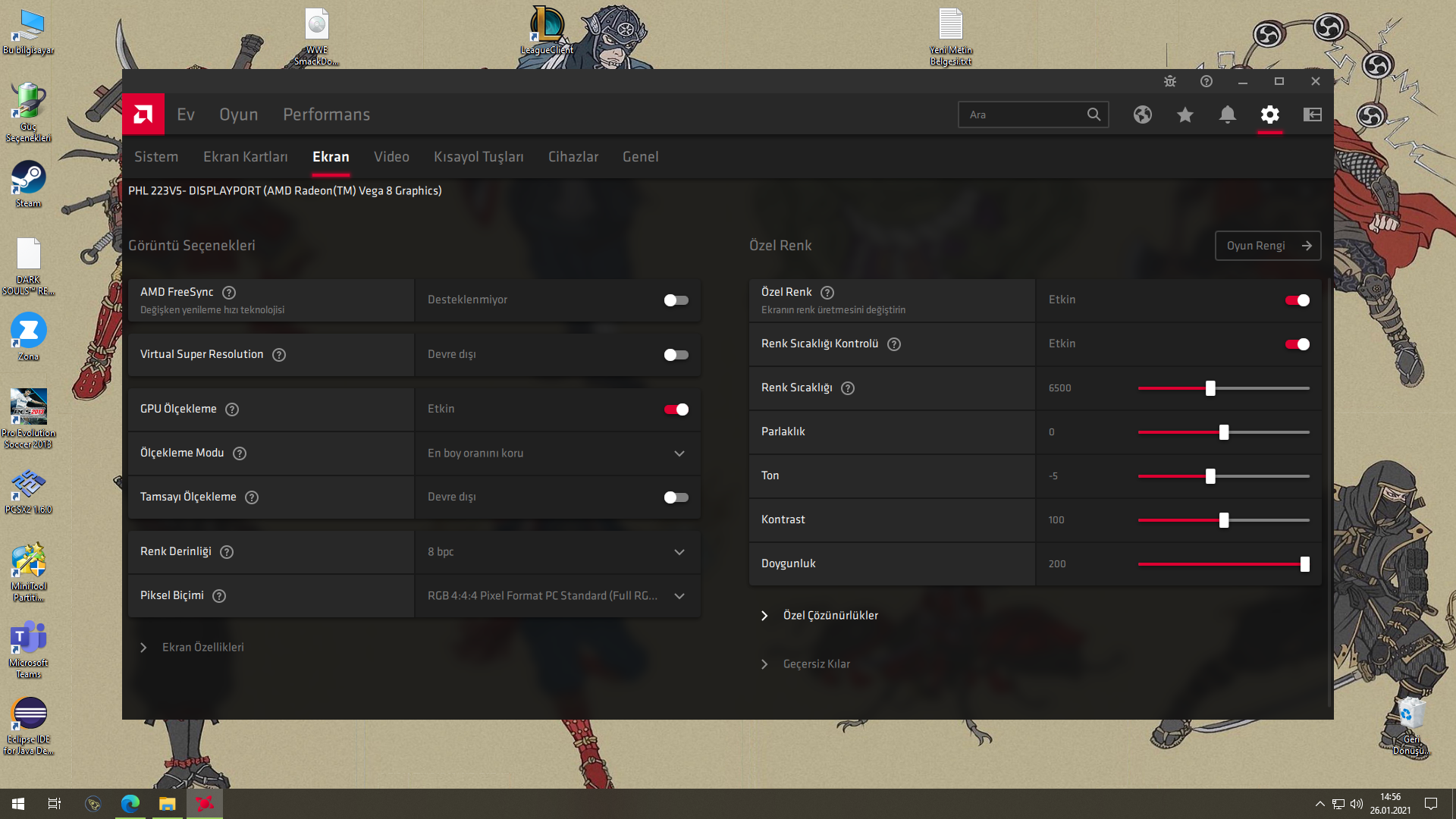
Task: Click the Ara search field
Action: (1020, 115)
